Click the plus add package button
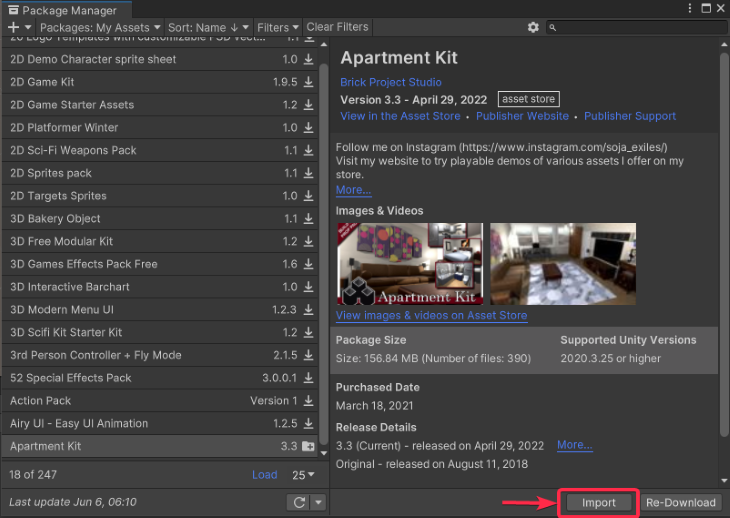 pos(14,27)
